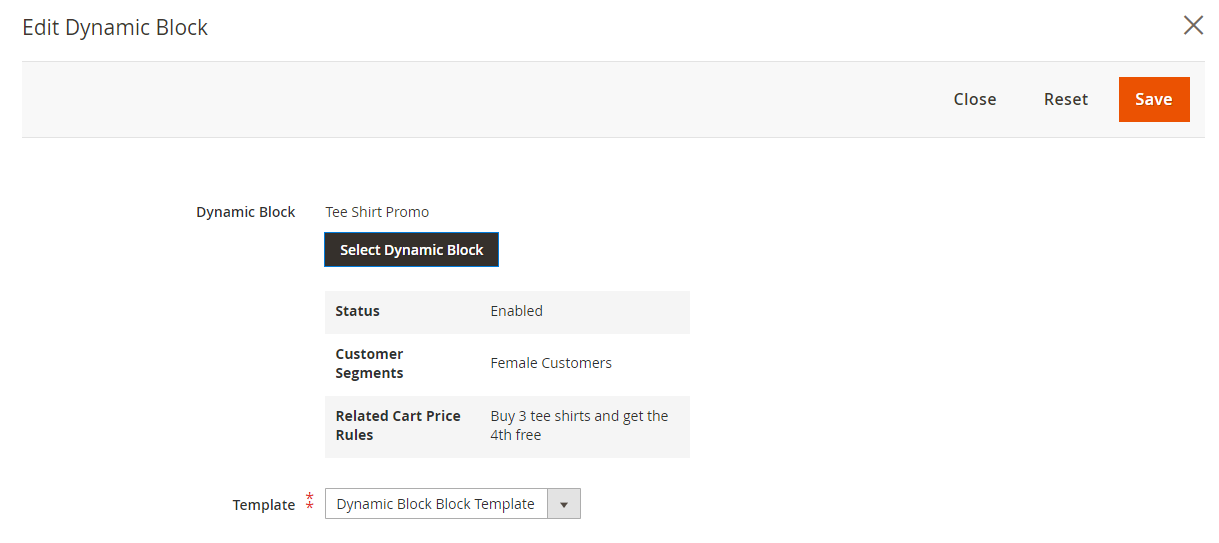Viewport: 1219px width, 543px height.
Task: Click the Dynamic Block Block Template field
Action: (453, 504)
